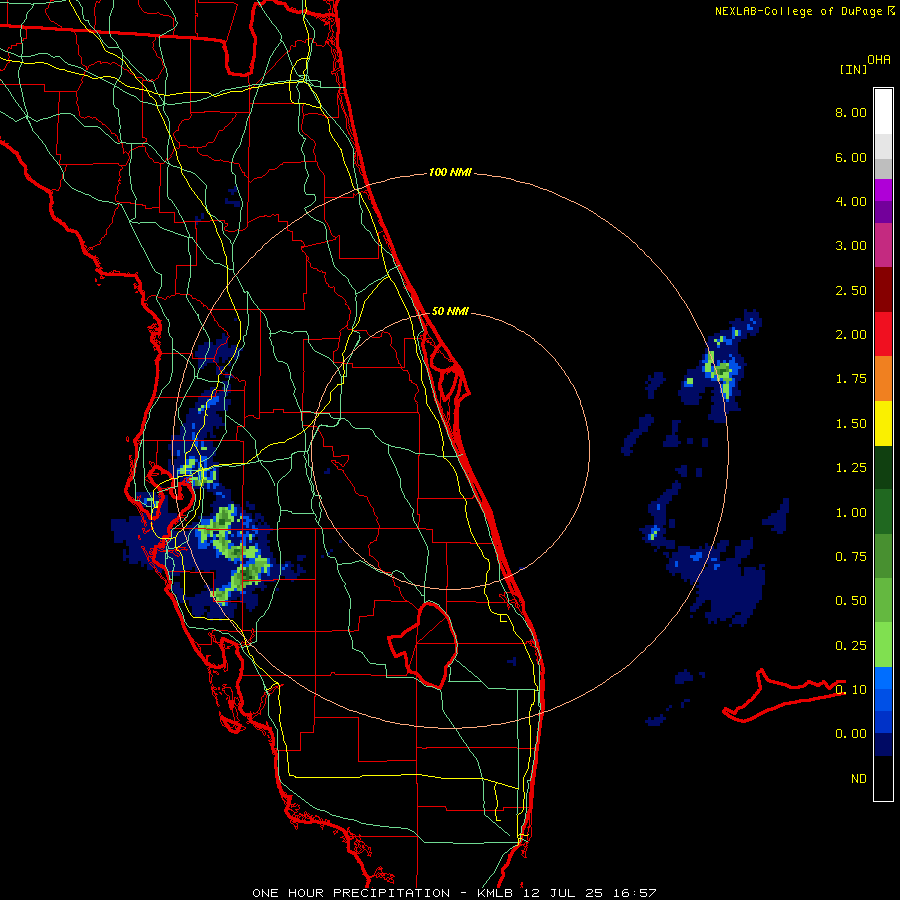Image resolution: width=900 pixels, height=900 pixels.
Task: Click the 0.75 legend value
Action: (851, 557)
